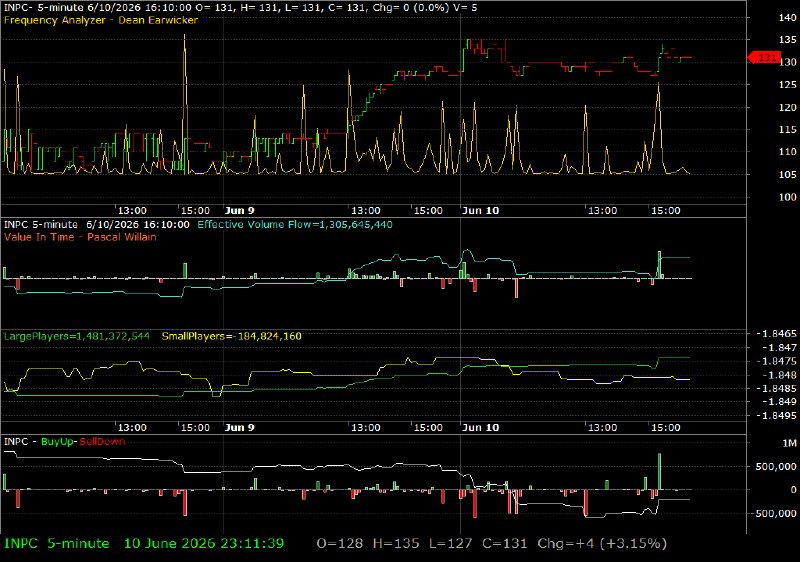The height and width of the screenshot is (562, 800).
Task: Click the O=128 status bar value
Action: [340, 544]
